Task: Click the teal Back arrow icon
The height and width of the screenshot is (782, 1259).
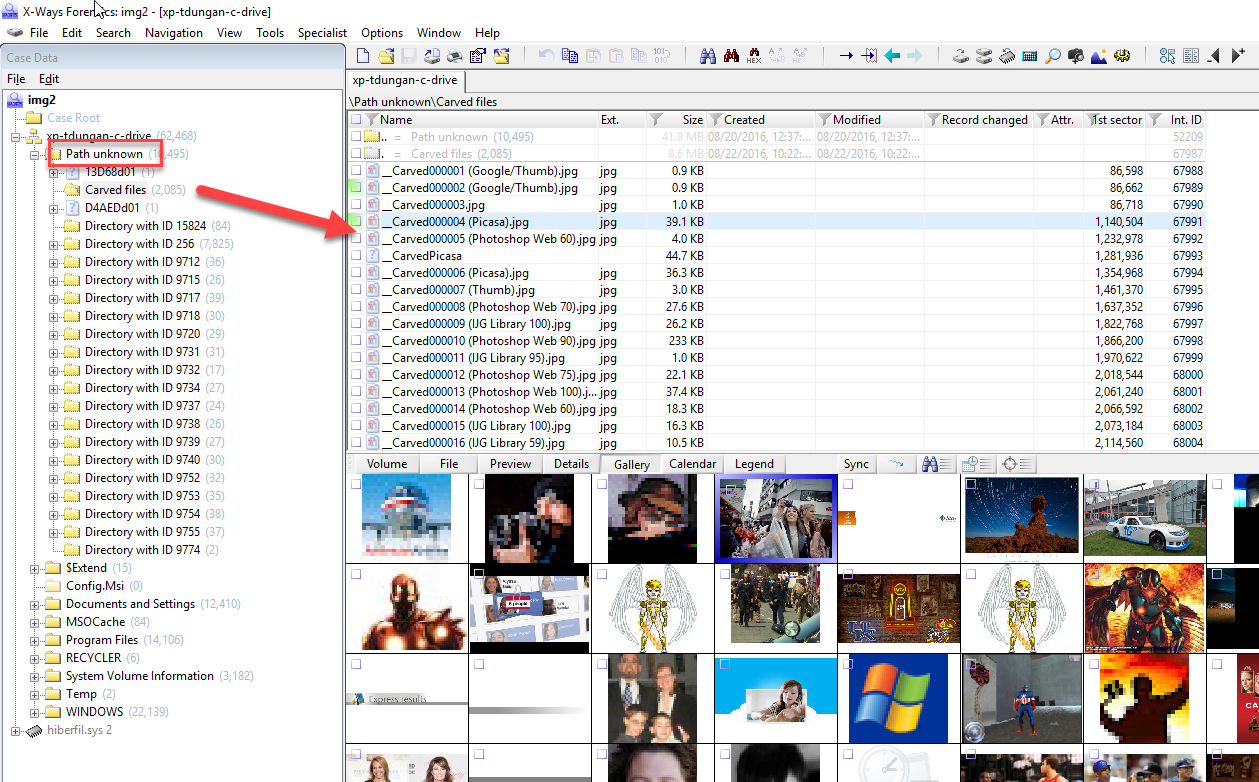Action: click(x=892, y=56)
